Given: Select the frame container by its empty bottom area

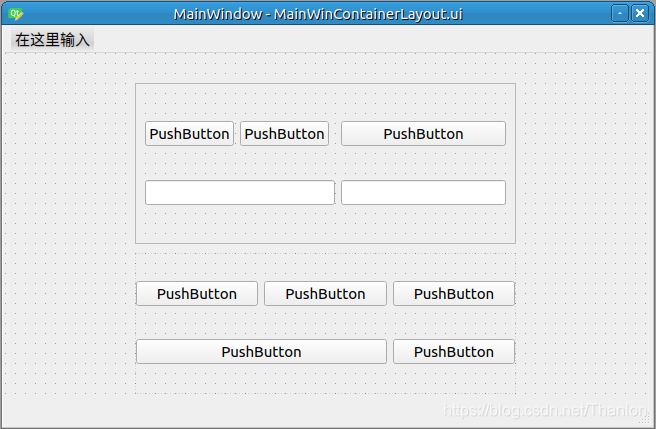Looking at the screenshot, I should 325,226.
